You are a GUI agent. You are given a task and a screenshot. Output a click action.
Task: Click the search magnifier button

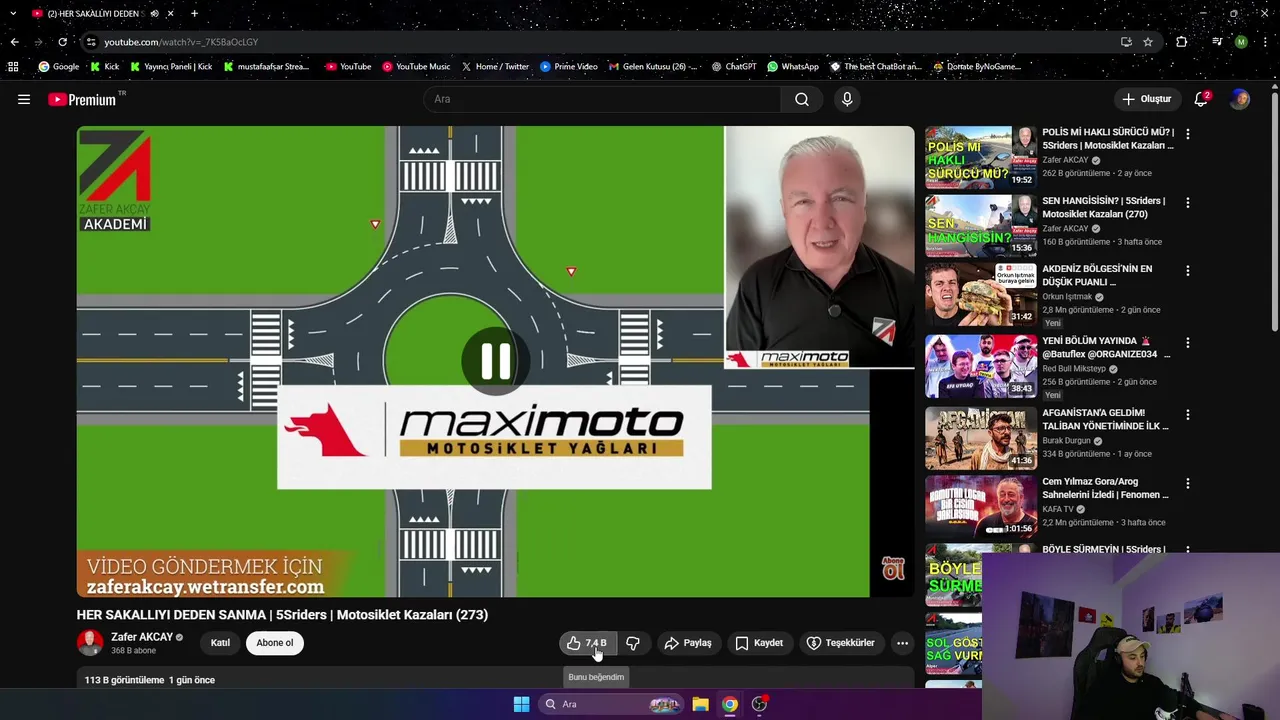coord(802,99)
